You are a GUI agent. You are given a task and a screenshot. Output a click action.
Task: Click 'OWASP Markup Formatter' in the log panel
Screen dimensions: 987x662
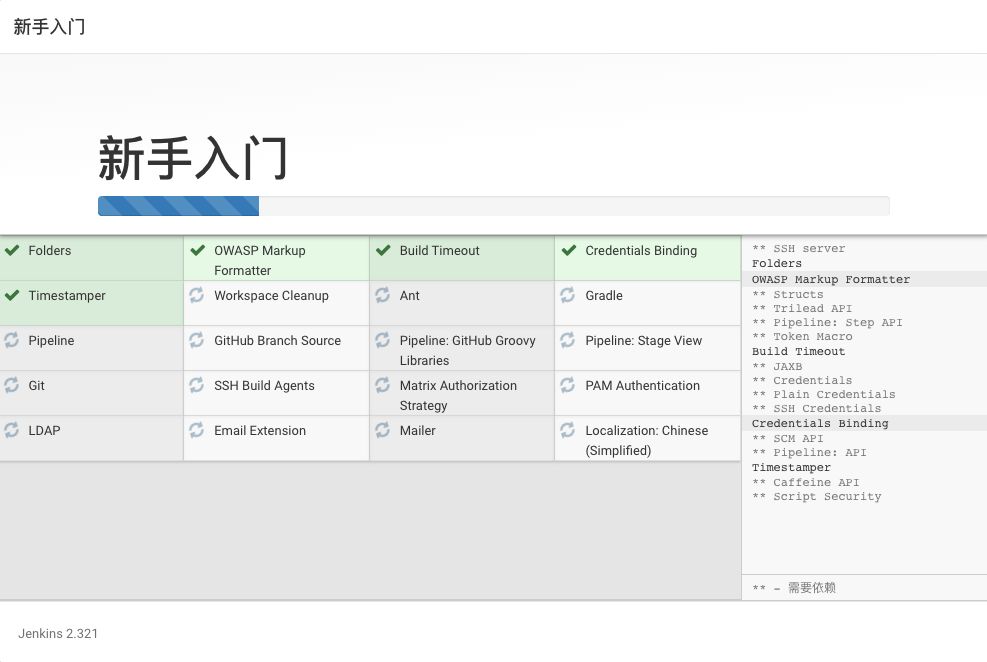click(831, 279)
